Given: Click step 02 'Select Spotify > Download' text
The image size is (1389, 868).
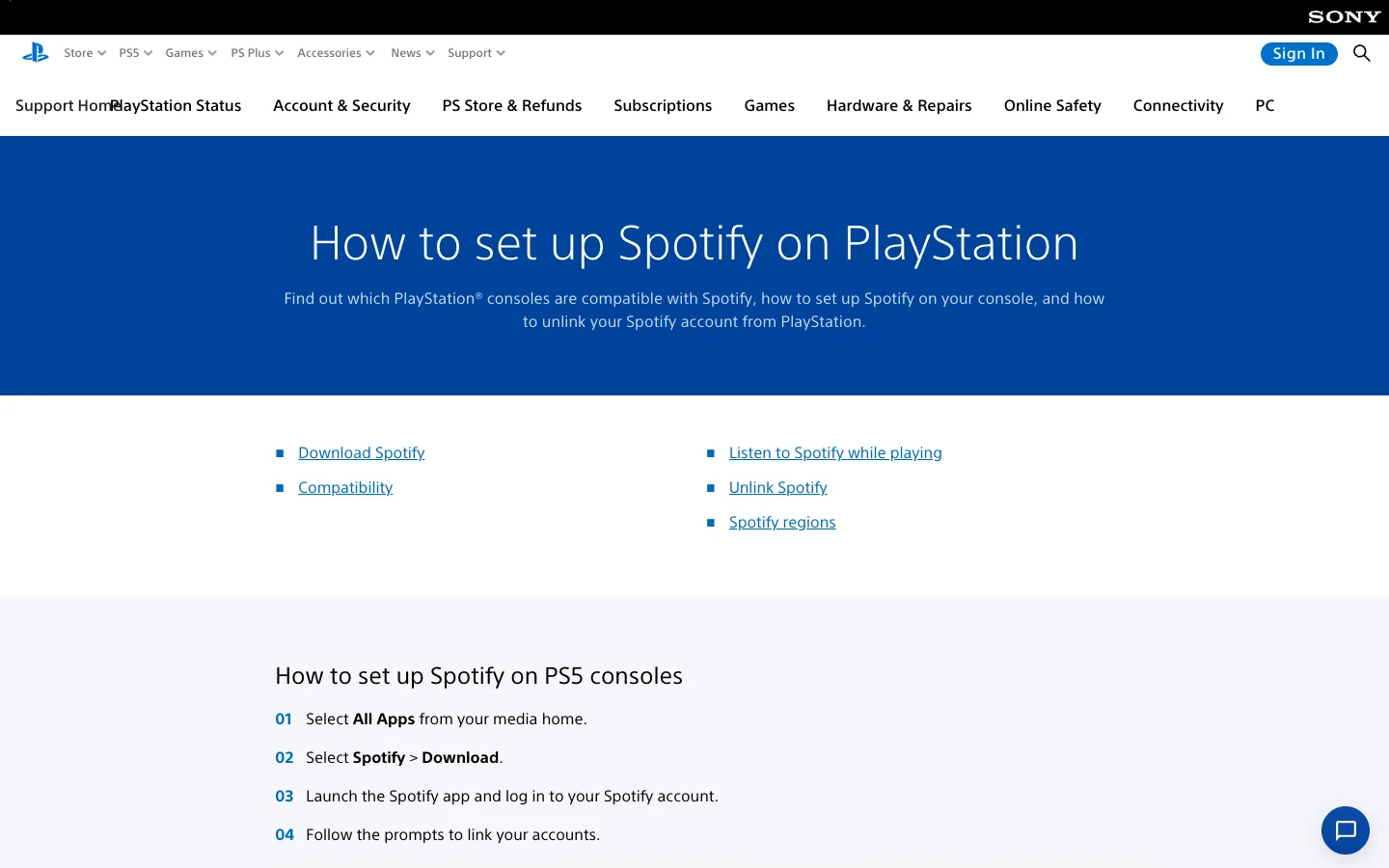Looking at the screenshot, I should (404, 758).
